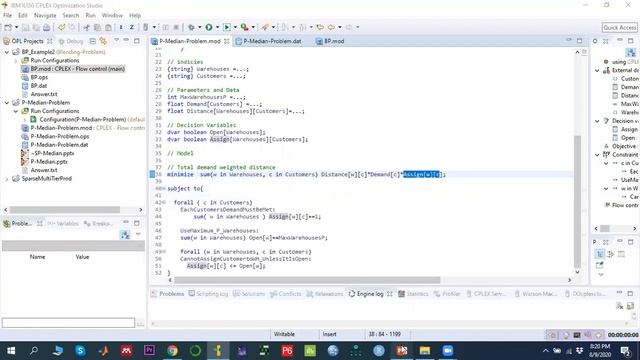Select P-Median.pptx in project tree
This screenshot has height=360, width=640.
tap(49, 162)
